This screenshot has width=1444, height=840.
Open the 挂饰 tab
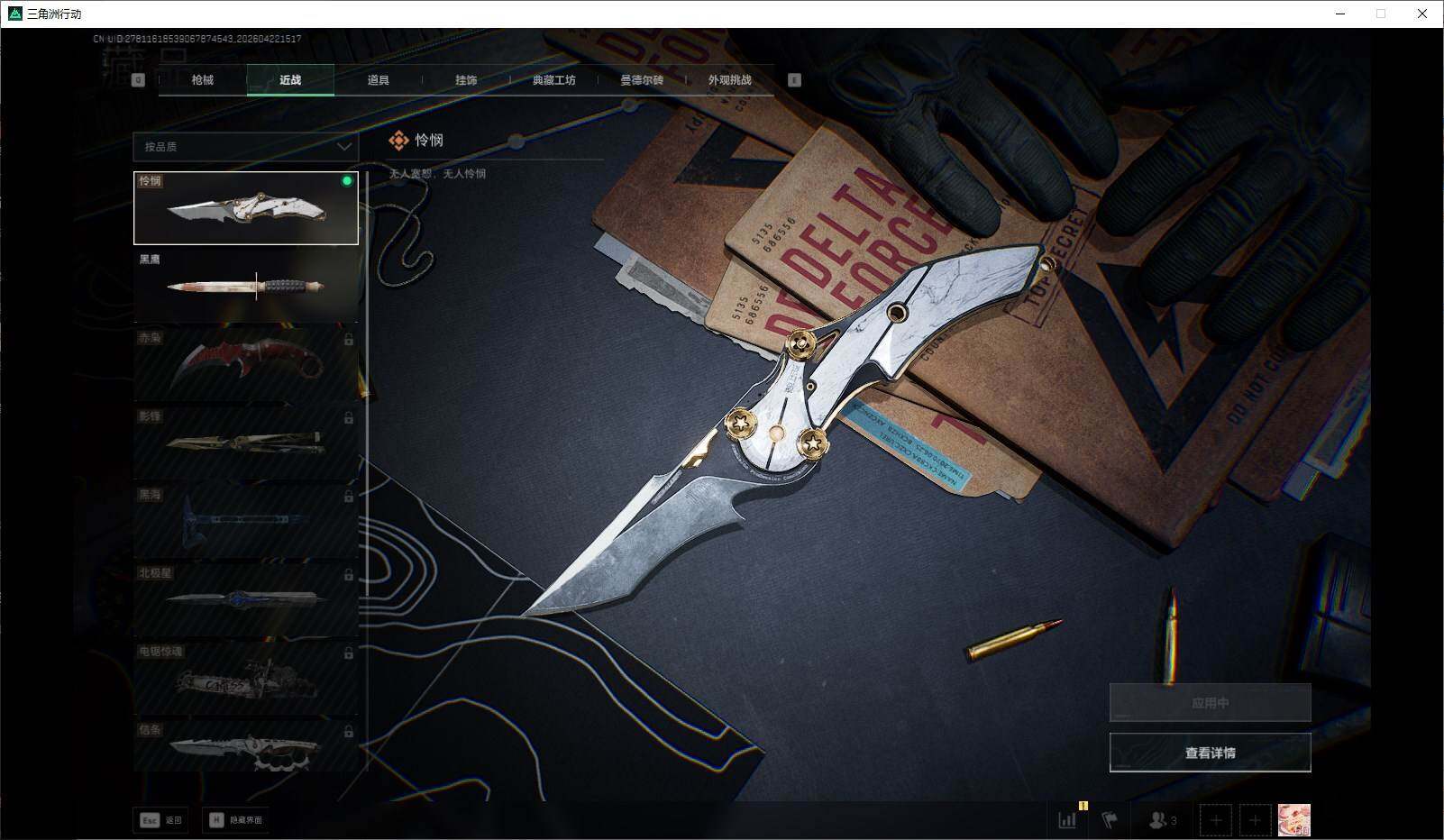pyautogui.click(x=466, y=80)
